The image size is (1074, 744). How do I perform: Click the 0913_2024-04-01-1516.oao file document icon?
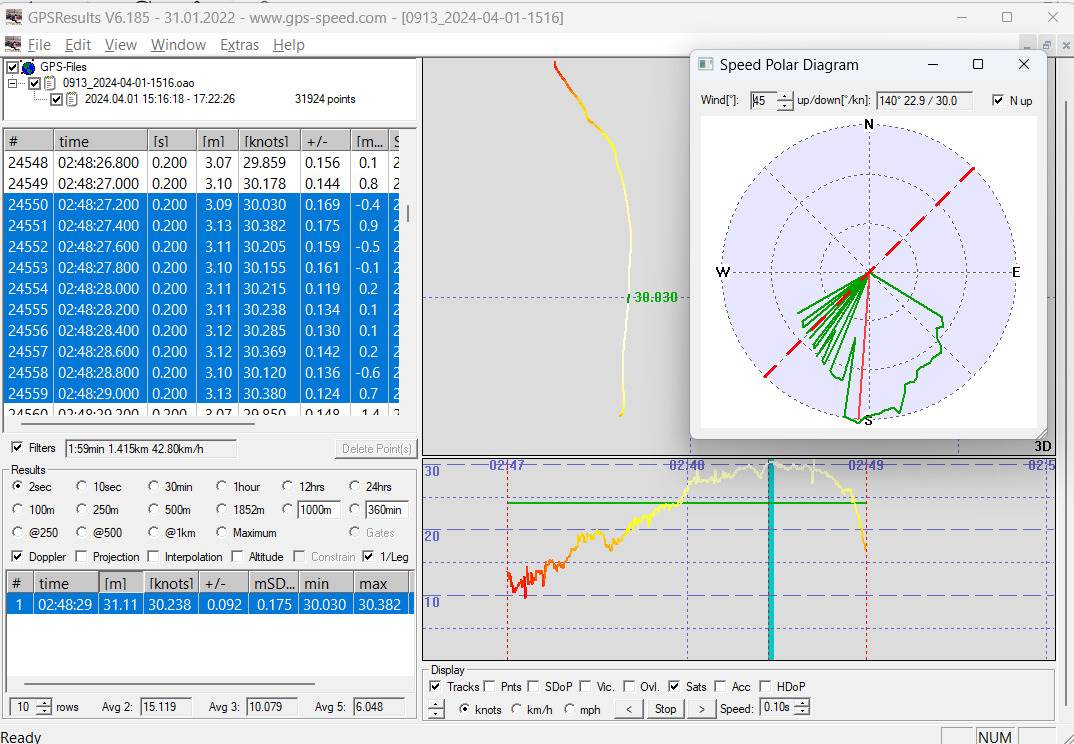coord(50,83)
